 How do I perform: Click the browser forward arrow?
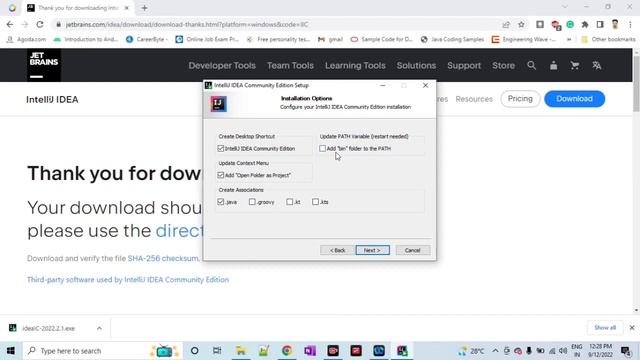tap(25, 24)
